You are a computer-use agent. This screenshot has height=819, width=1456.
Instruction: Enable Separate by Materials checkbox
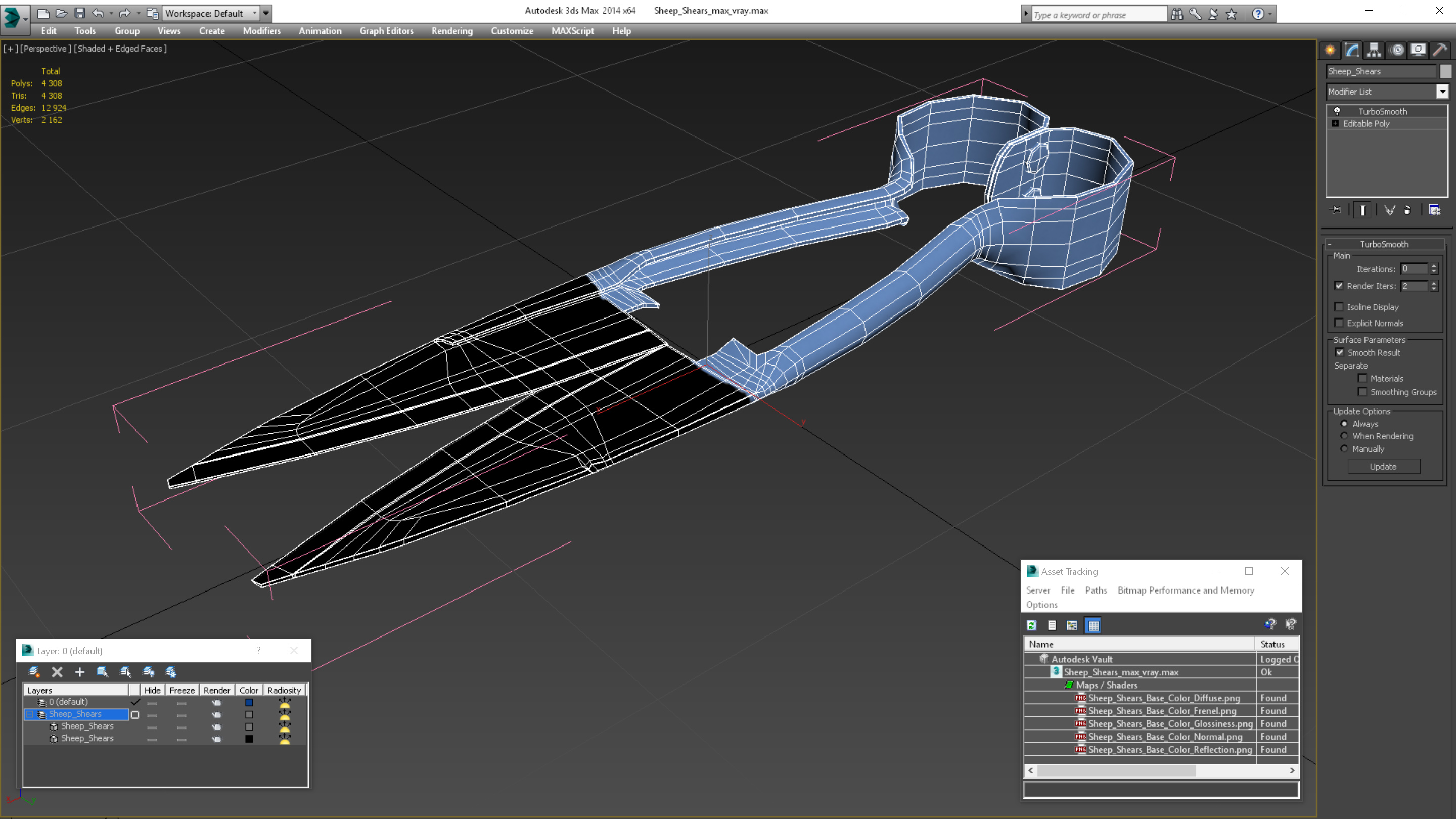(1362, 378)
